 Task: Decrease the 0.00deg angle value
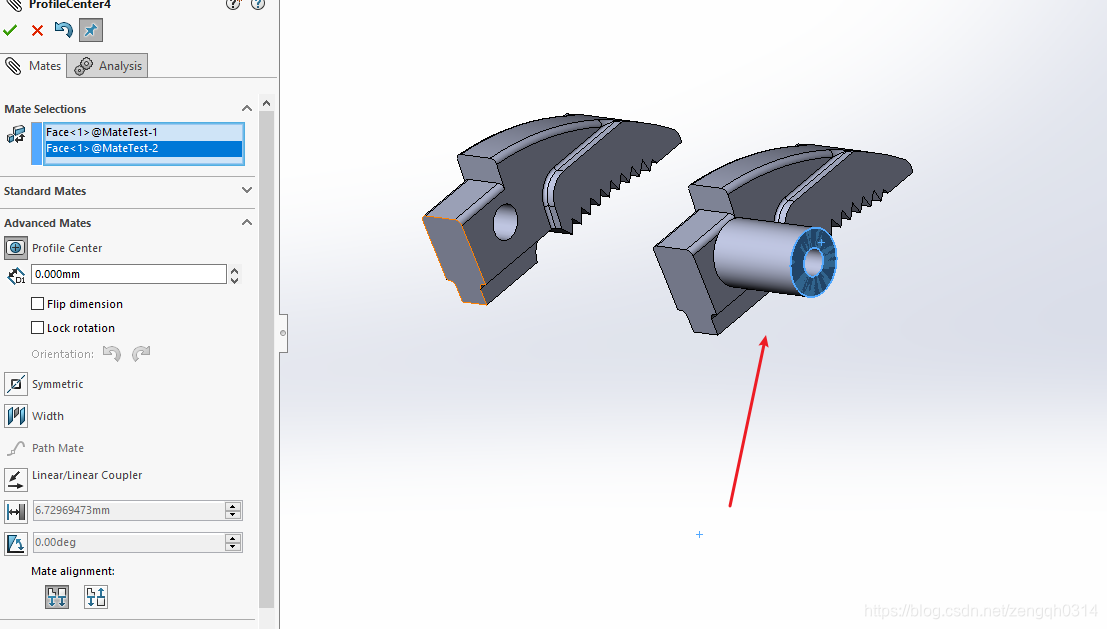[x=233, y=547]
